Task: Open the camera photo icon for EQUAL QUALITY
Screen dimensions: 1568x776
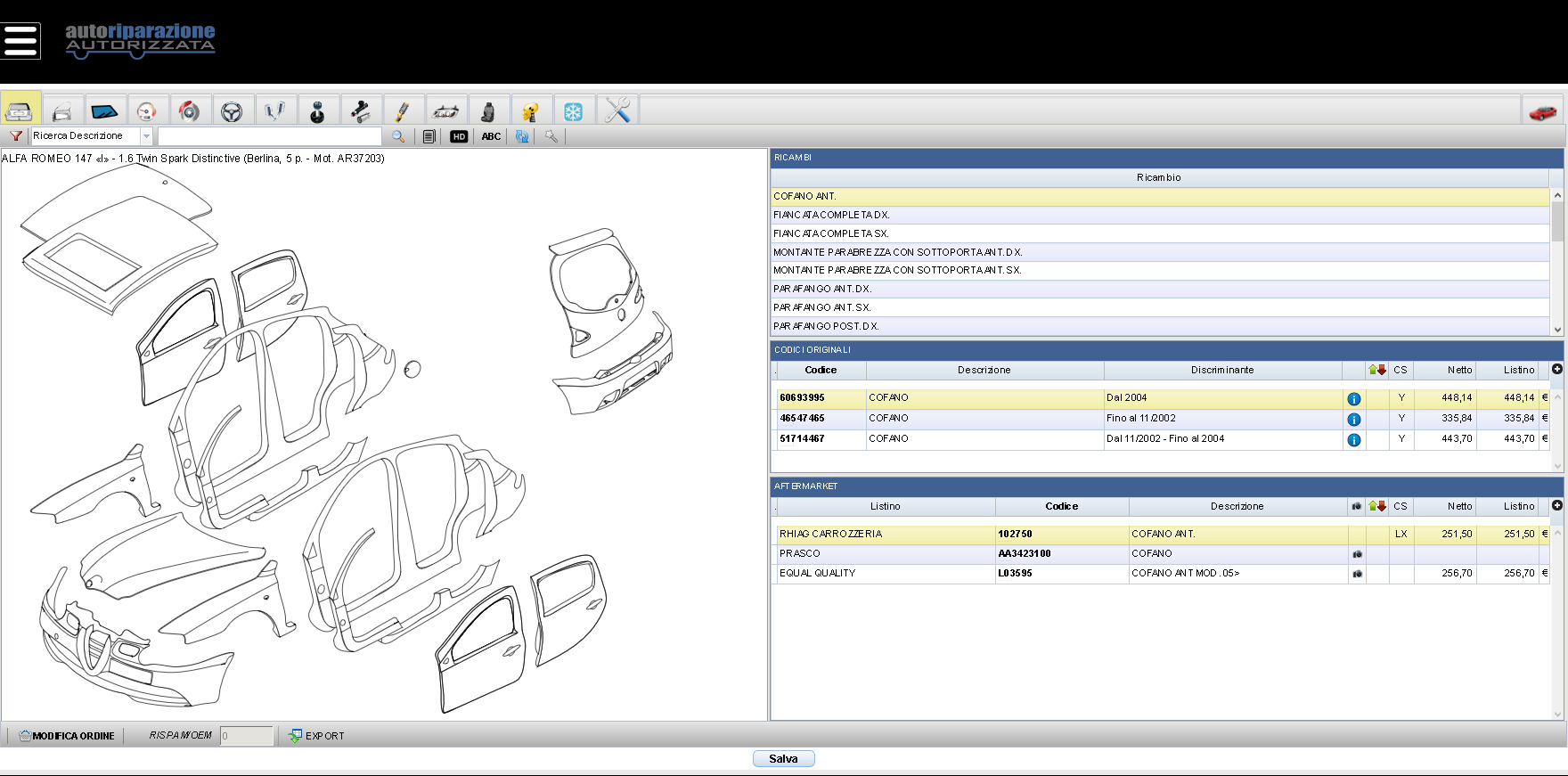Action: (x=1357, y=574)
